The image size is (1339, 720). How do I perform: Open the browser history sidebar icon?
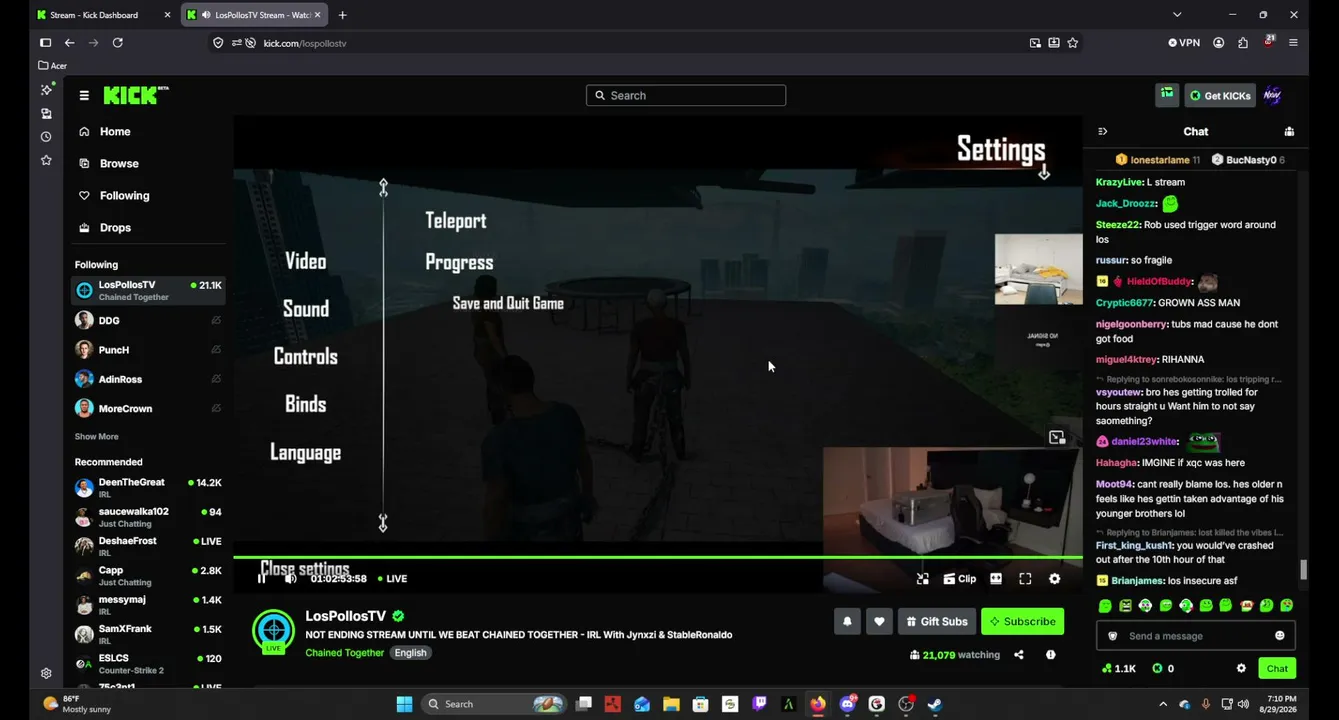(x=46, y=137)
